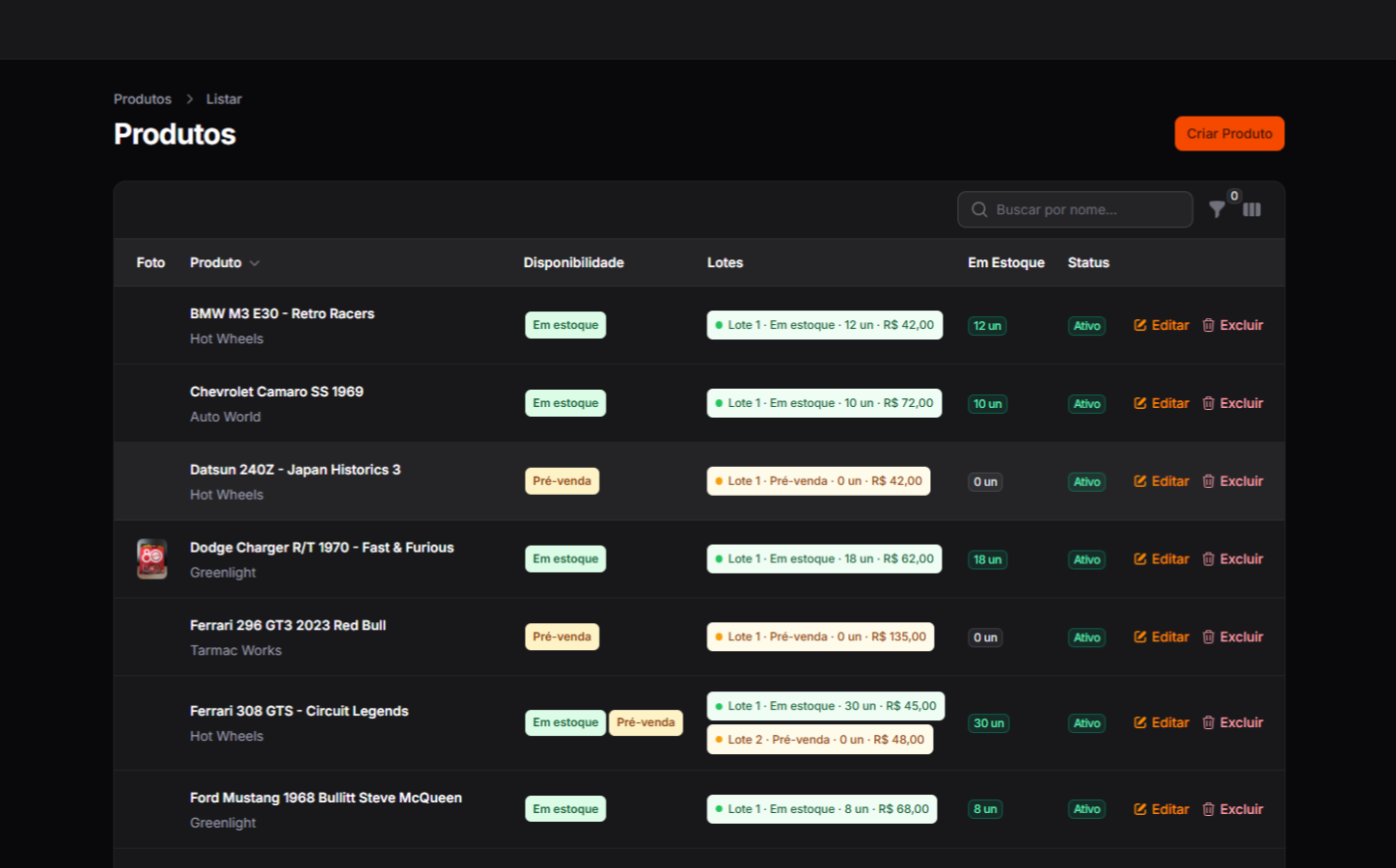Click the Lotes column header
This screenshot has height=868, width=1396.
pyautogui.click(x=725, y=262)
